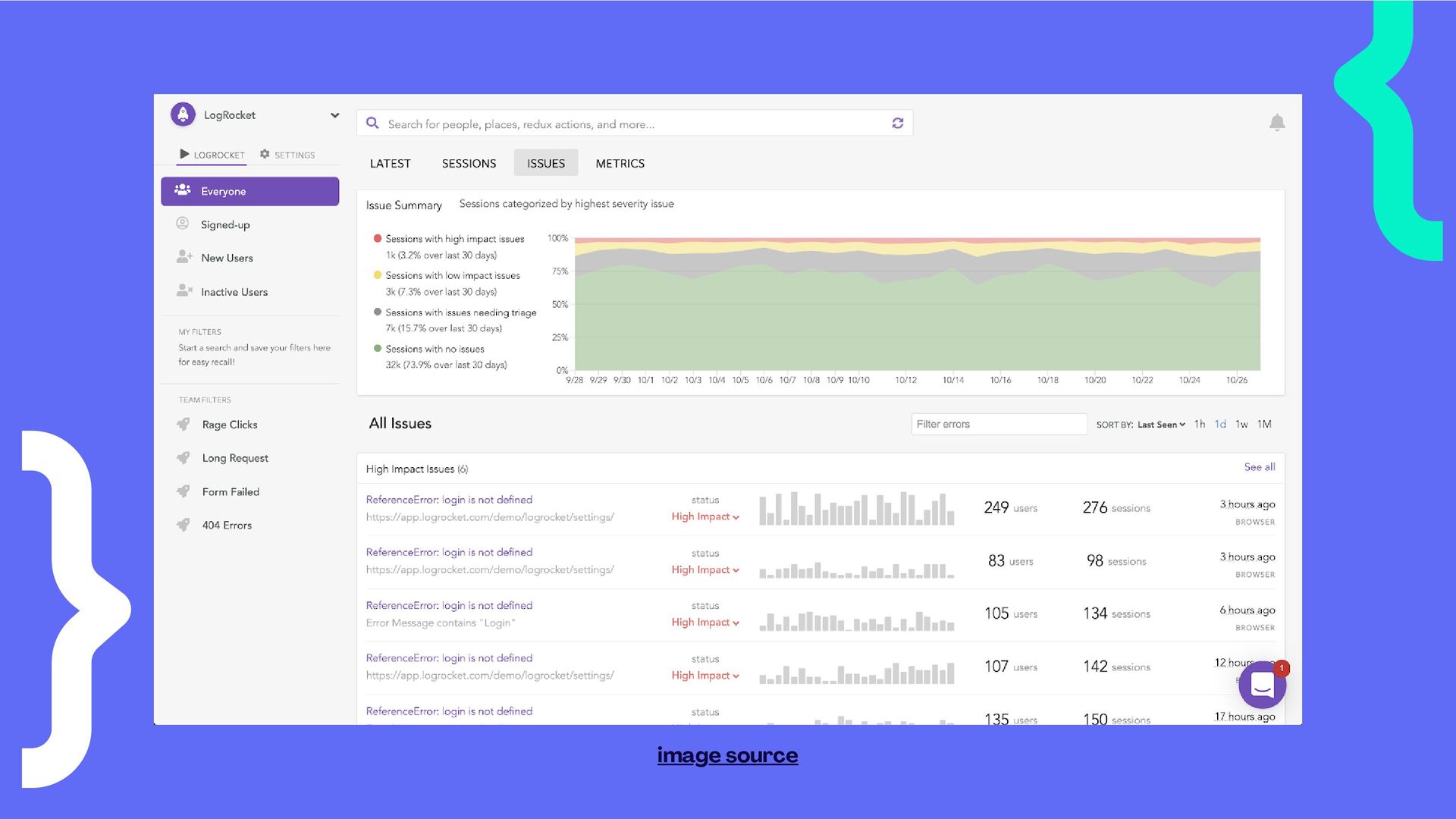Open High Impact status dropdown for 249 users issue

pos(705,516)
